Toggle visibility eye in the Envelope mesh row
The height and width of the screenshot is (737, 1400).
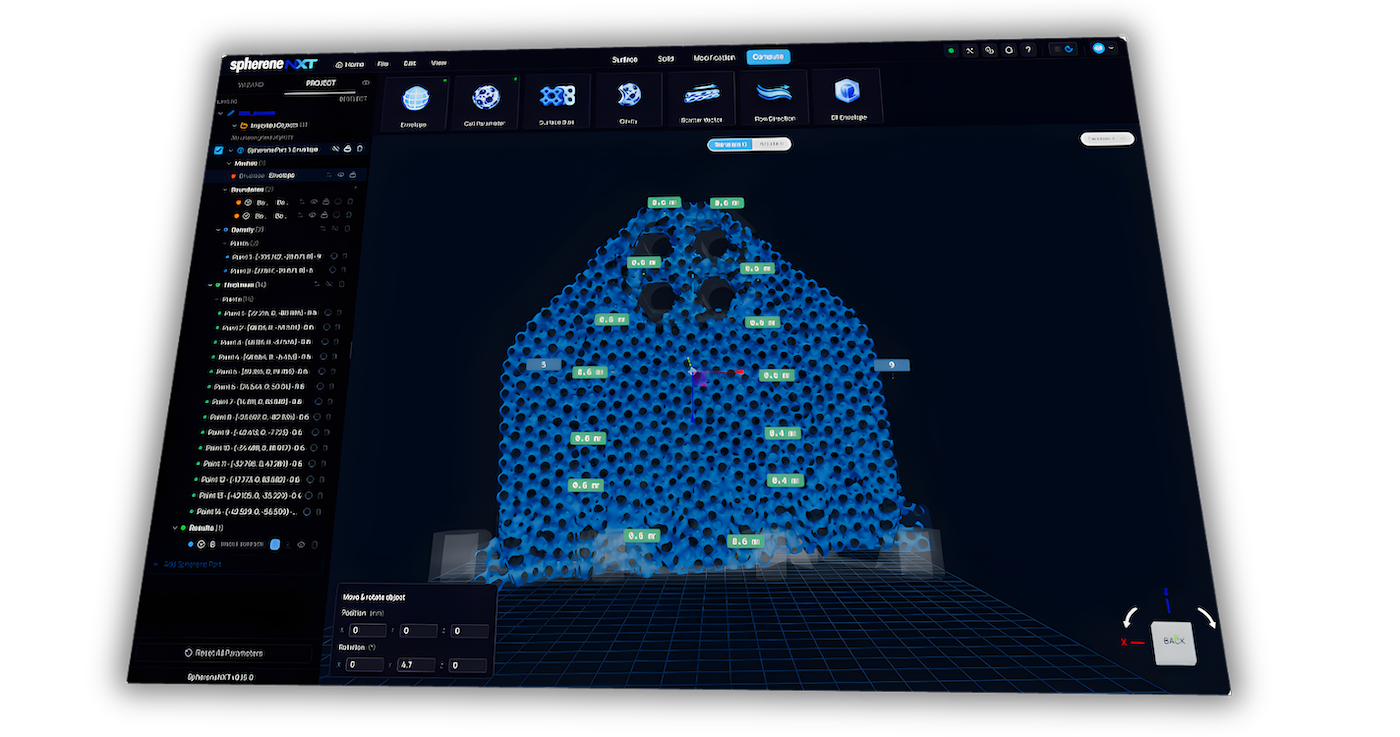(x=341, y=175)
